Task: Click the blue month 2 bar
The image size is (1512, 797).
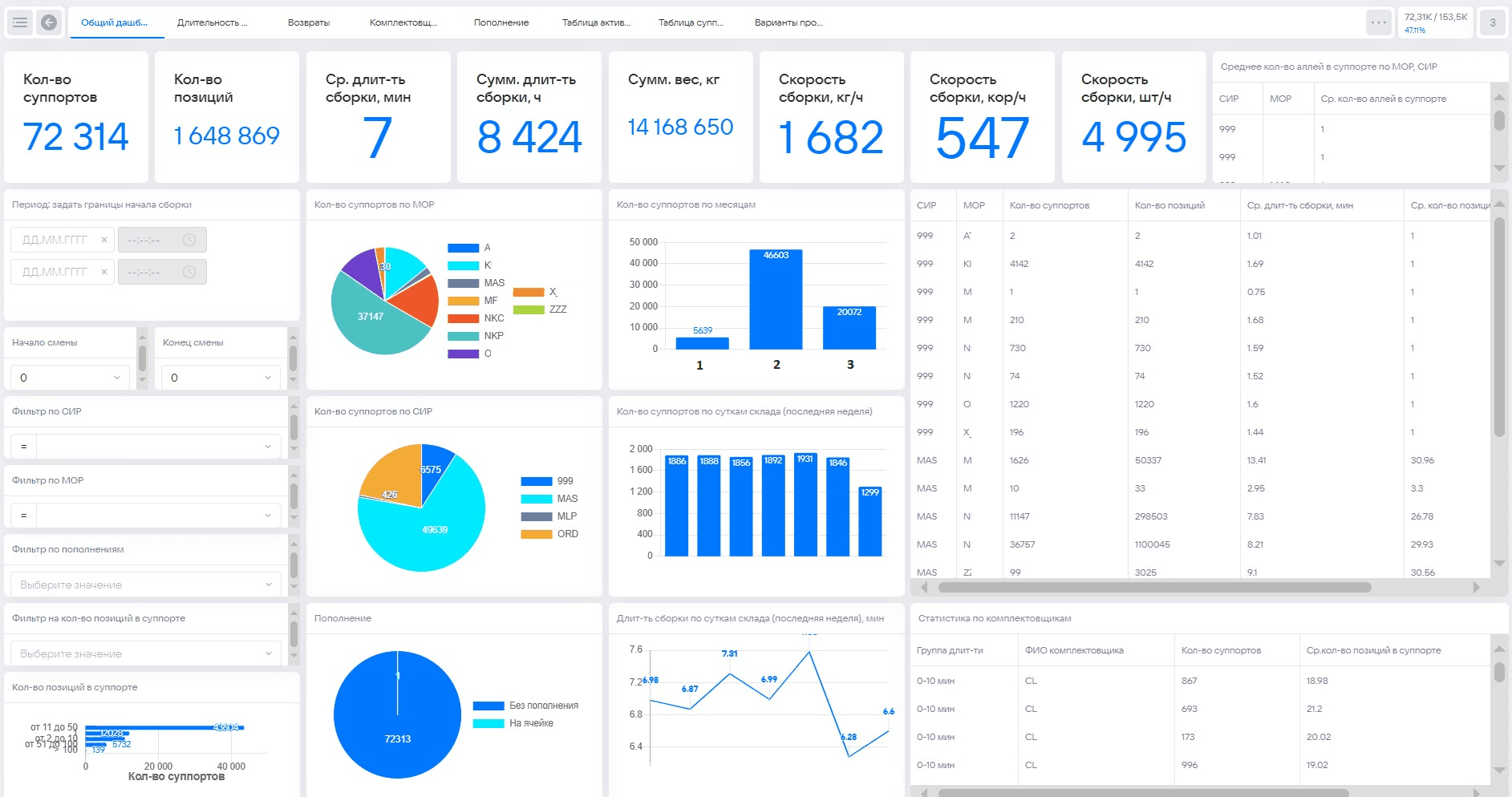Action: tap(776, 300)
